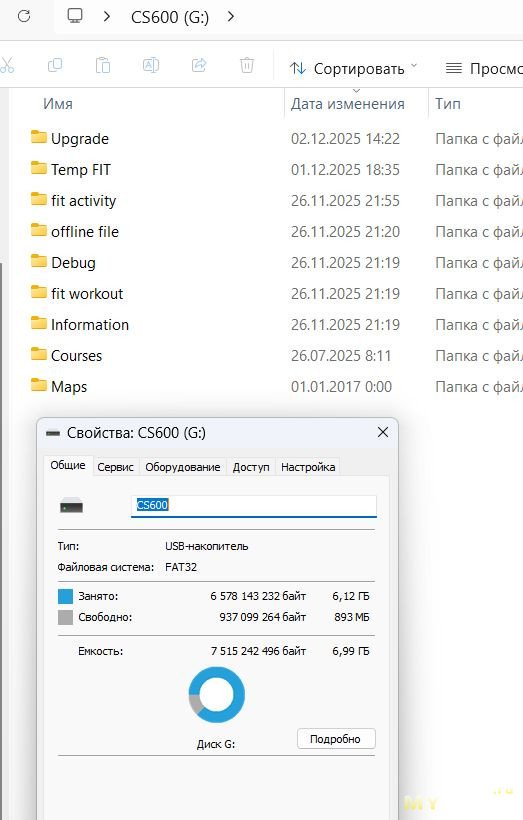Click the Delete trash bin icon
523x820 pixels.
247,65
